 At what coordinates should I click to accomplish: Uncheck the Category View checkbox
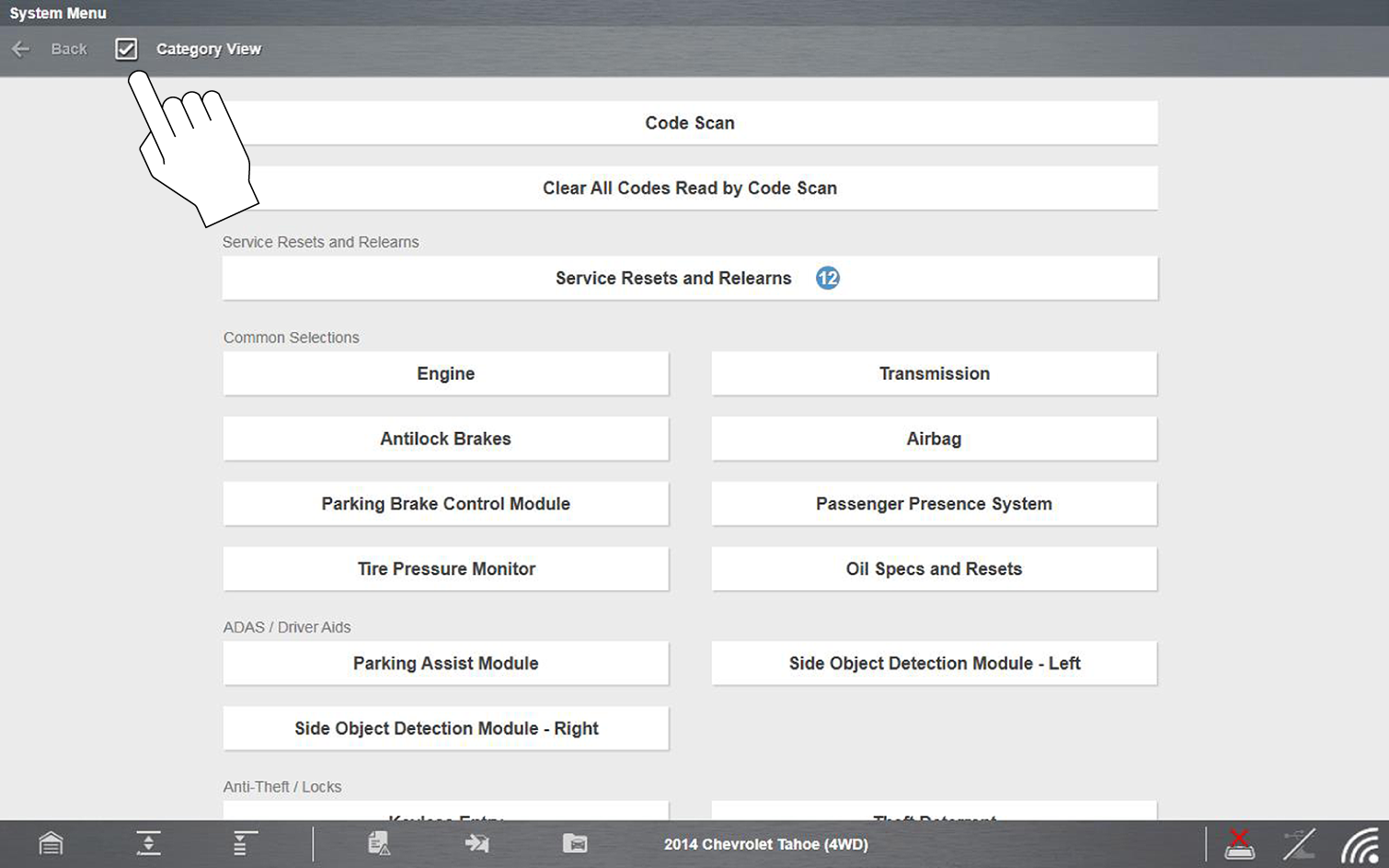tap(126, 49)
